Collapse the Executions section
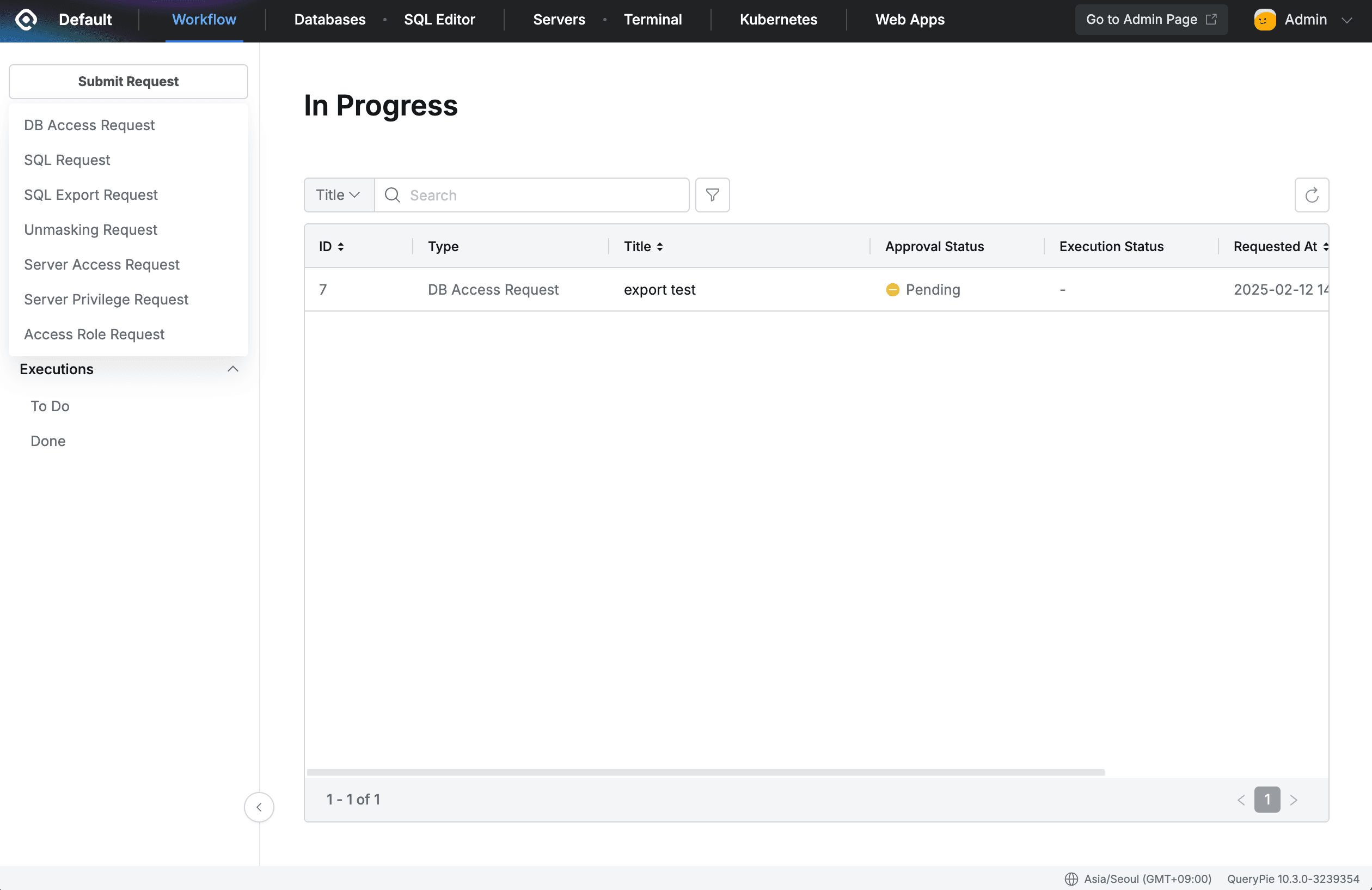This screenshot has height=890, width=1372. pos(232,369)
